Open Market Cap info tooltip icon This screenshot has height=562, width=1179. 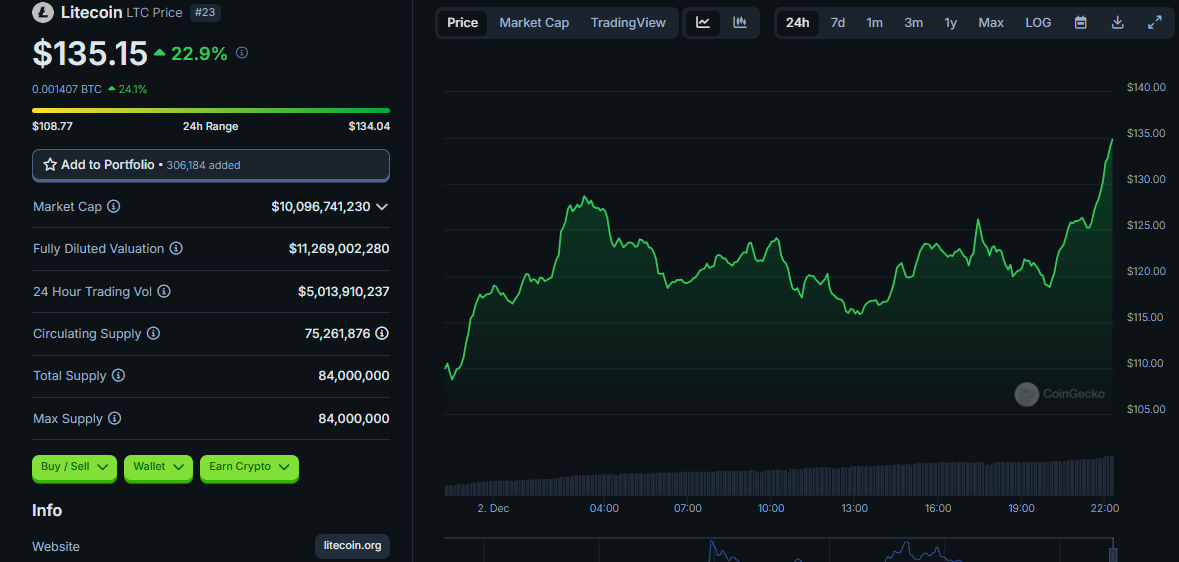point(114,206)
